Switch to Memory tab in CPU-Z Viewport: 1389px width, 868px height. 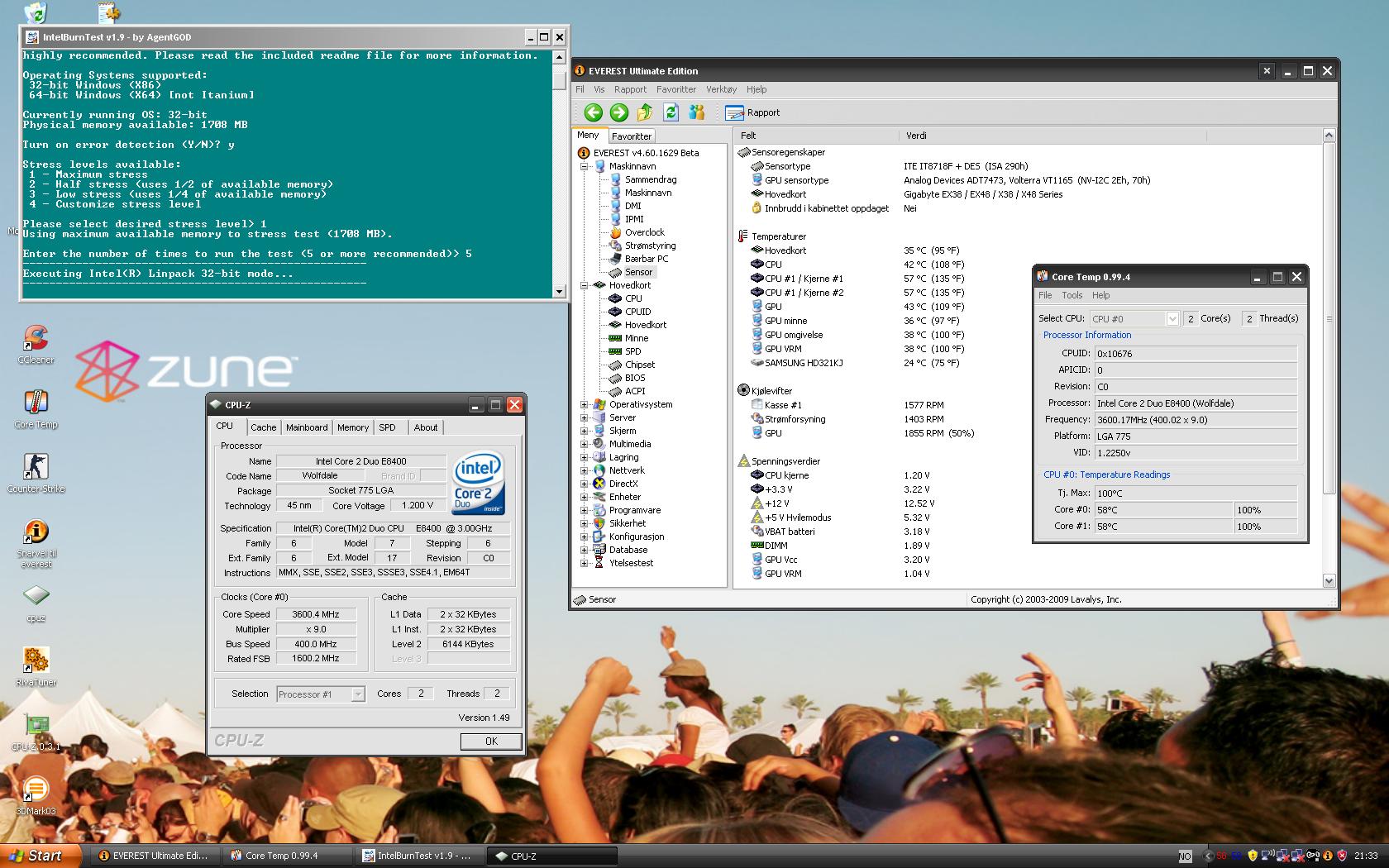(x=352, y=427)
